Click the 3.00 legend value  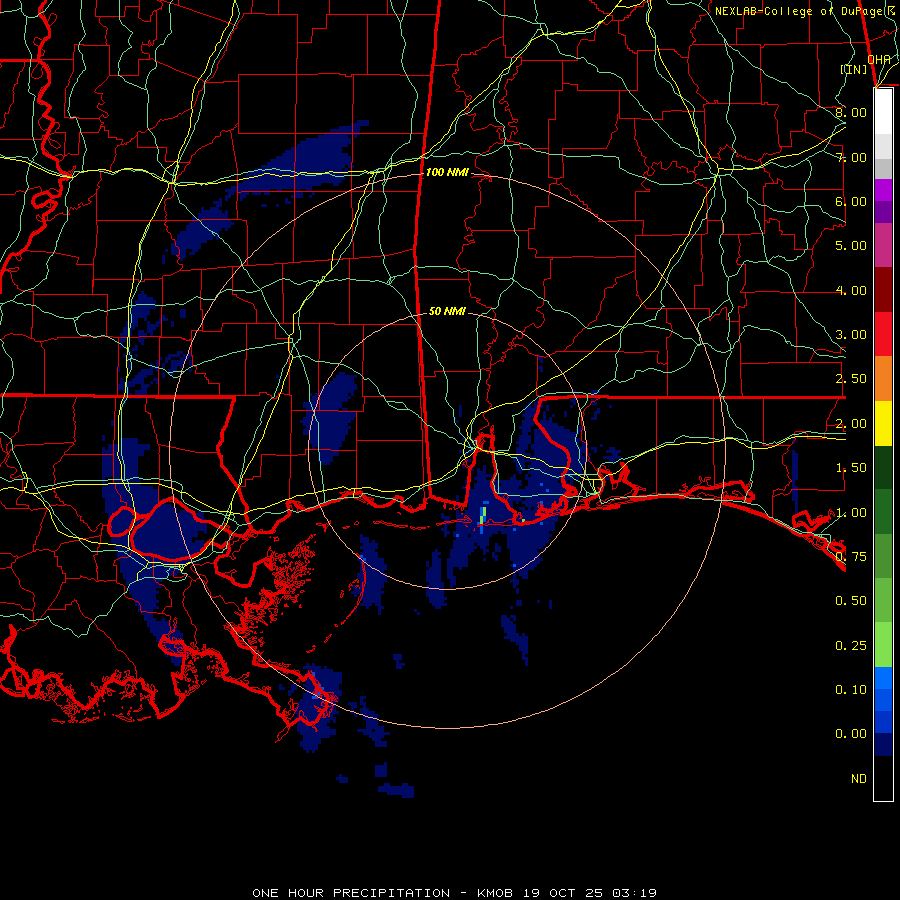pos(851,335)
